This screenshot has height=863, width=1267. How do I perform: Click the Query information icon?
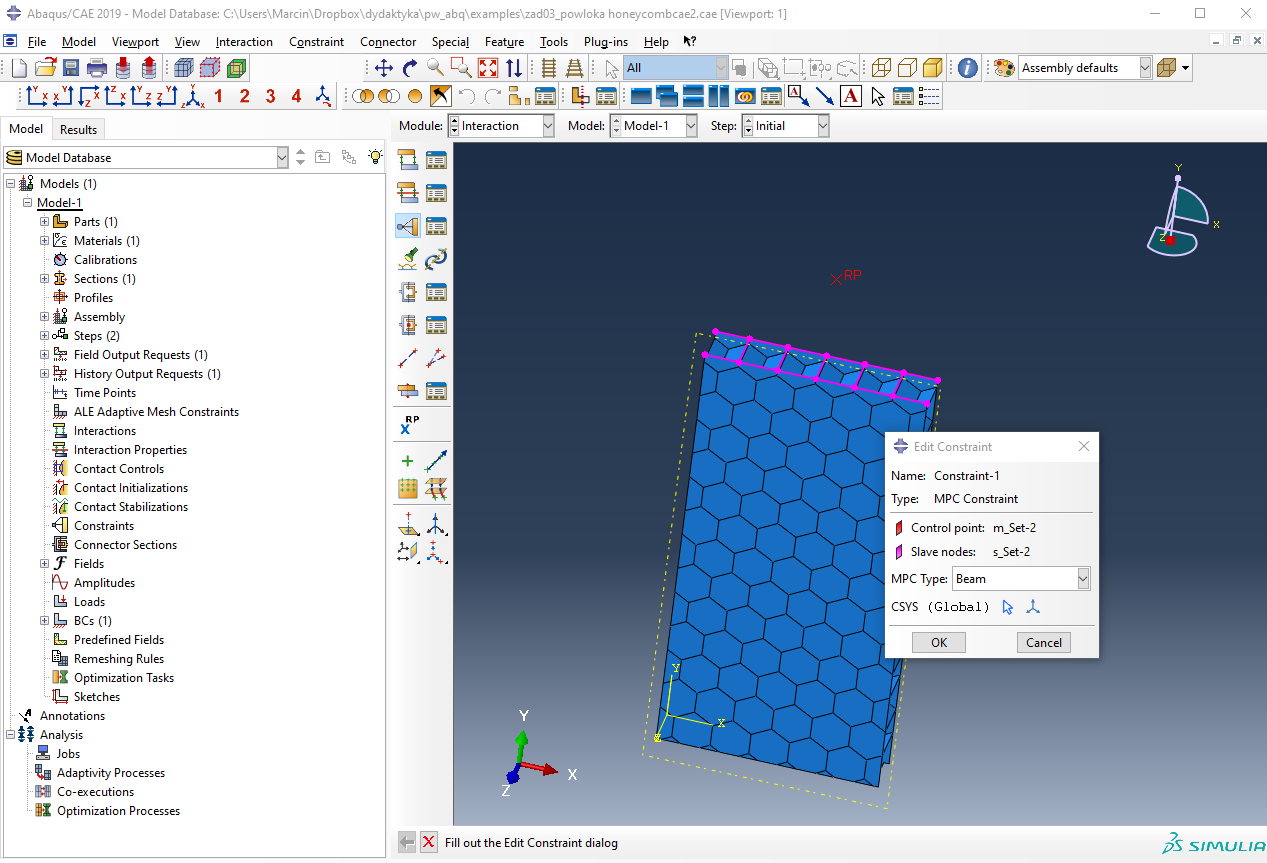click(967, 68)
